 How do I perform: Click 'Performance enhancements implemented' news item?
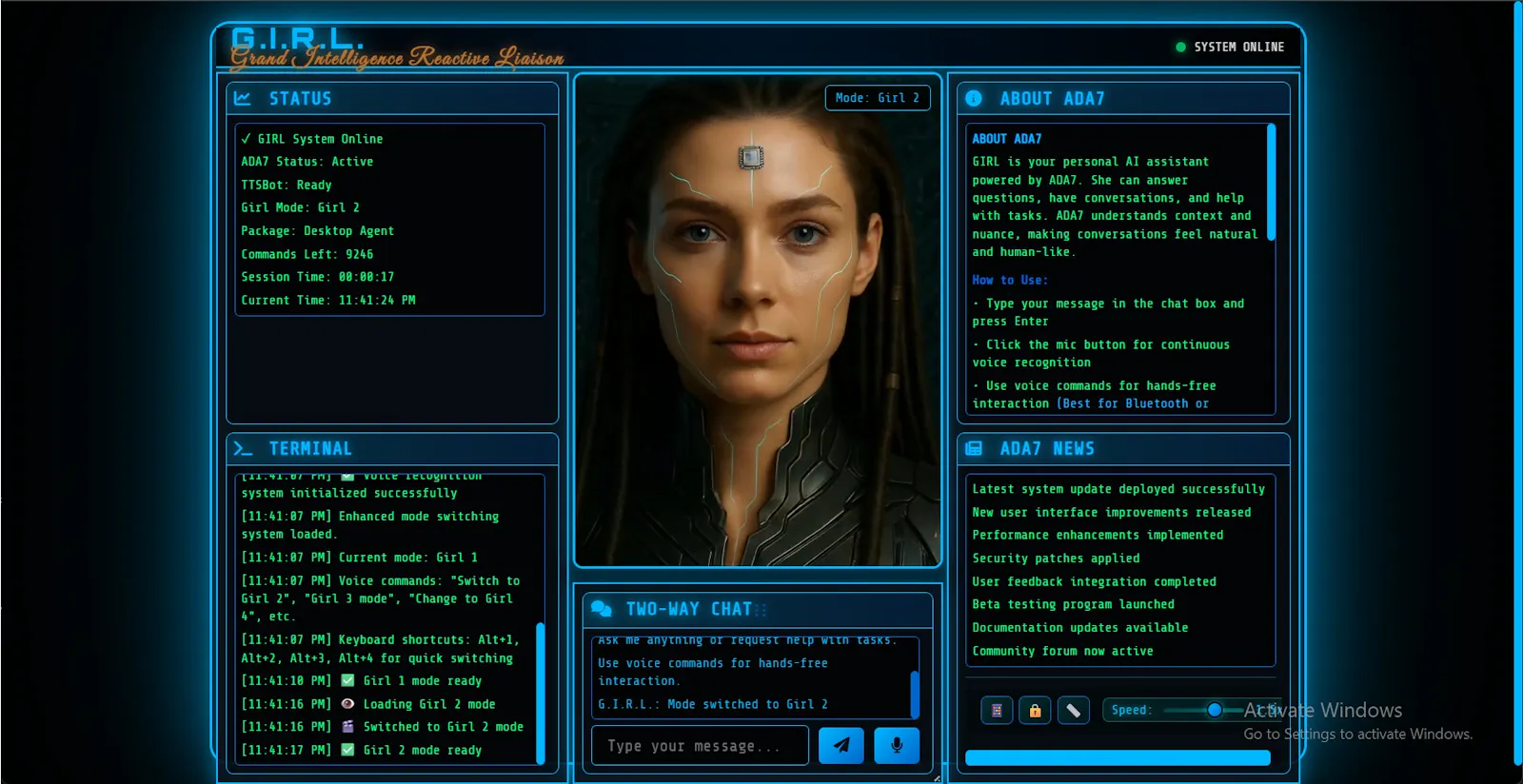click(x=1098, y=535)
